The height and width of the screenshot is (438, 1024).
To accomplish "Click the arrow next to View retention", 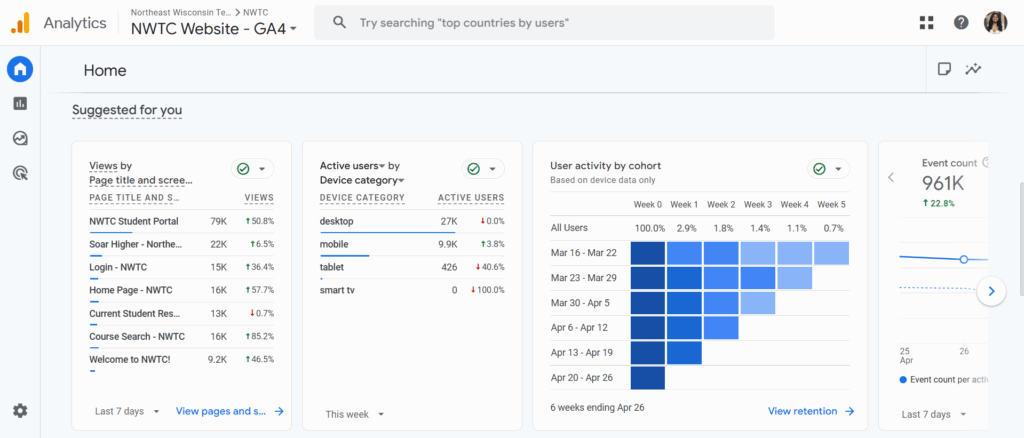I will coord(849,411).
